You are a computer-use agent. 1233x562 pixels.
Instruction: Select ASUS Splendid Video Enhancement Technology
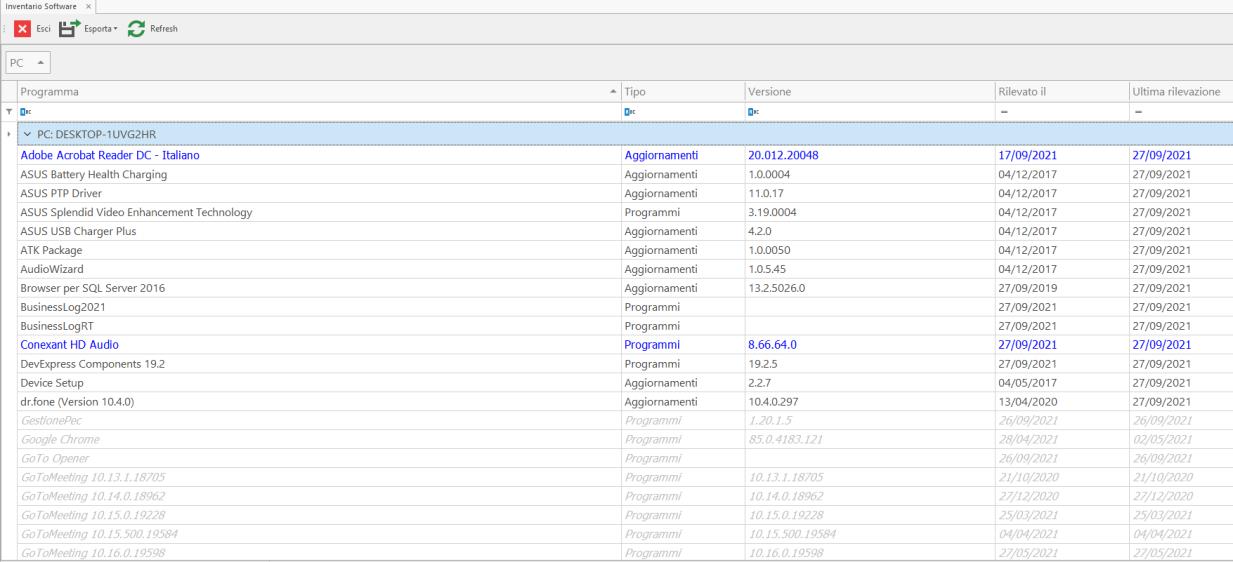[625, 212]
